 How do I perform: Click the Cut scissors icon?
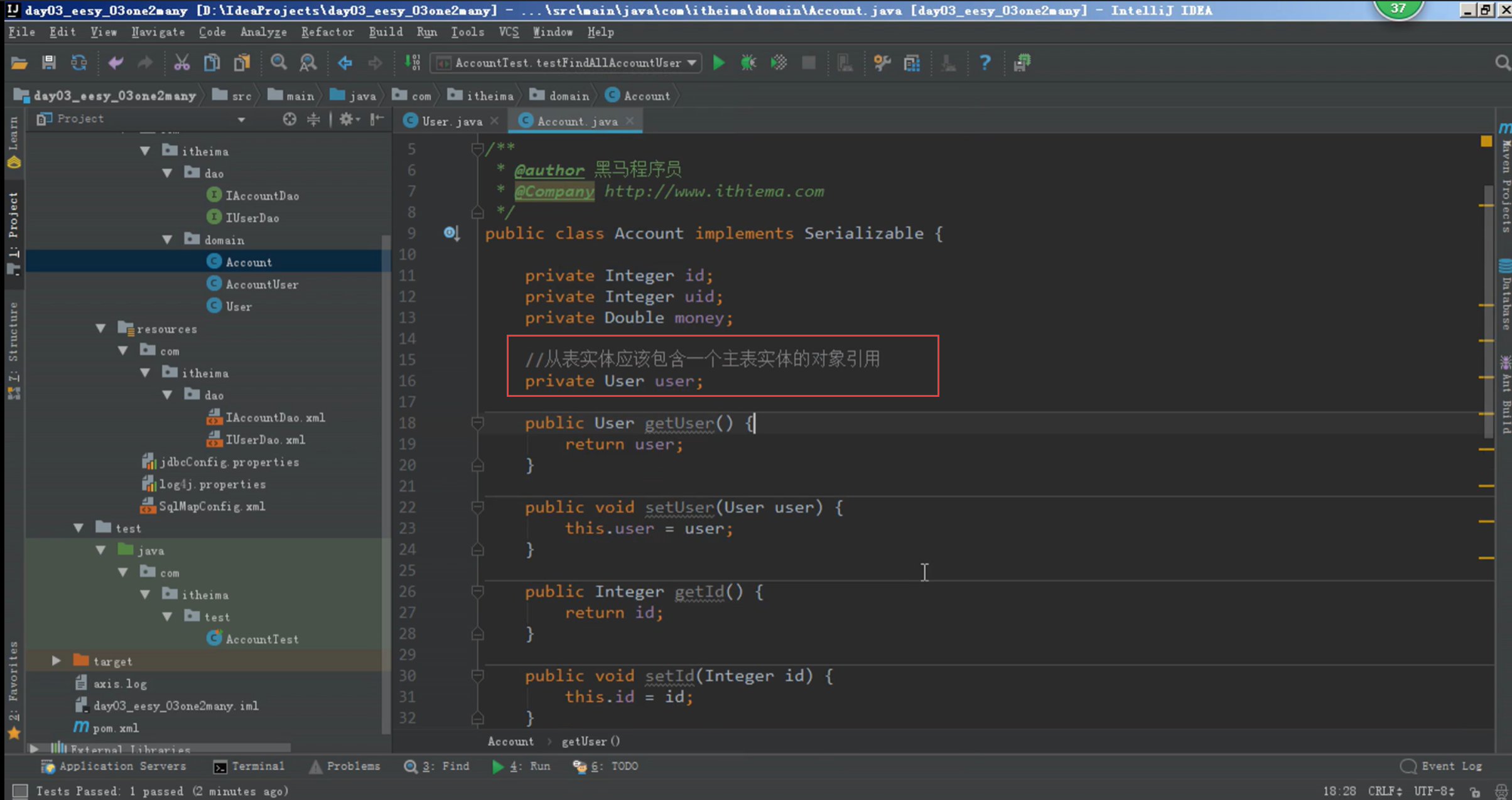click(x=181, y=63)
